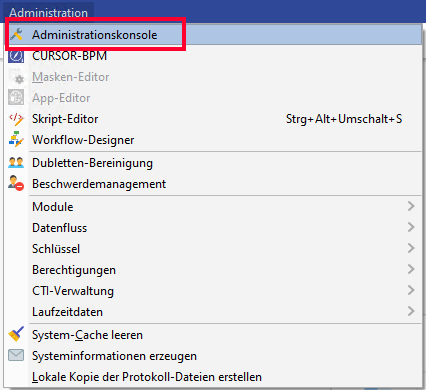This screenshot has height=390, width=426.
Task: Click the Beschwerdemanagement person icon
Action: 16,184
